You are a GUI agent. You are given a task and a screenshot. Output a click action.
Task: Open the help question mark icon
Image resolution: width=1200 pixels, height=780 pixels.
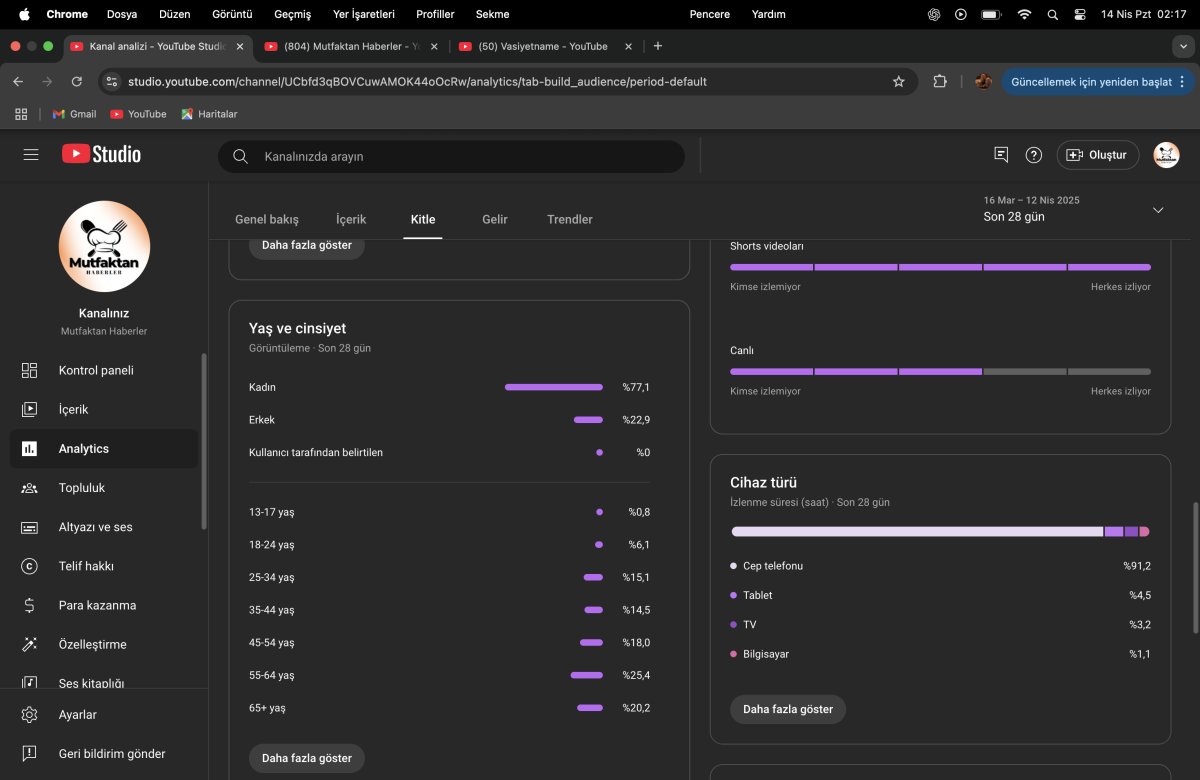coord(1034,155)
